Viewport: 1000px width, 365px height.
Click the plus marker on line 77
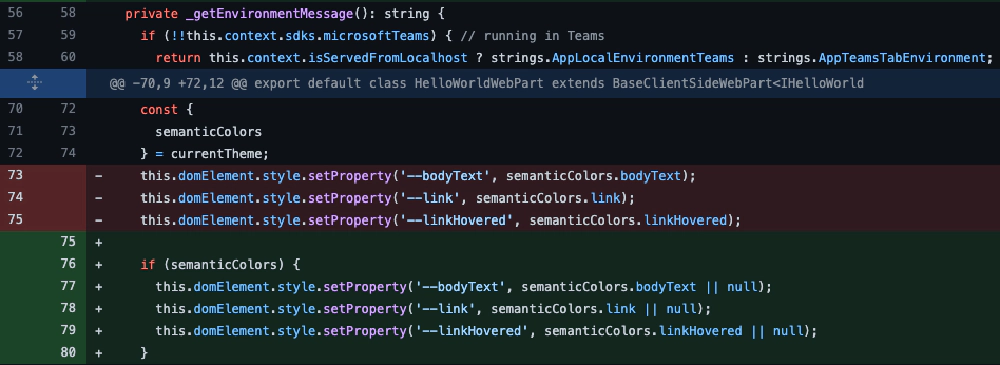[98, 287]
